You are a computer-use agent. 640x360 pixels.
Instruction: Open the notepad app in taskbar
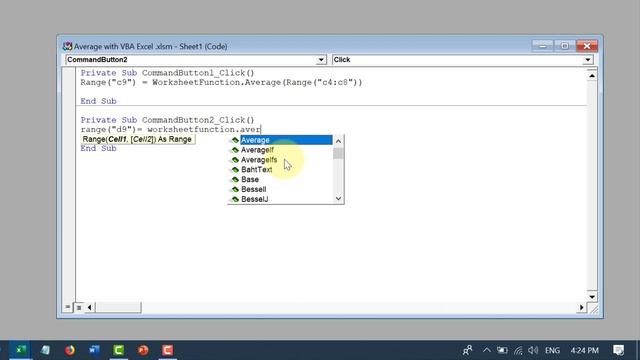[45, 350]
